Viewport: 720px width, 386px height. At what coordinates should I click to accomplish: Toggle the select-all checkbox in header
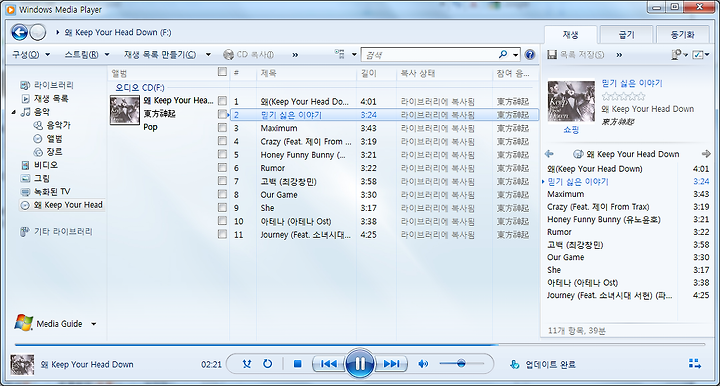point(222,72)
